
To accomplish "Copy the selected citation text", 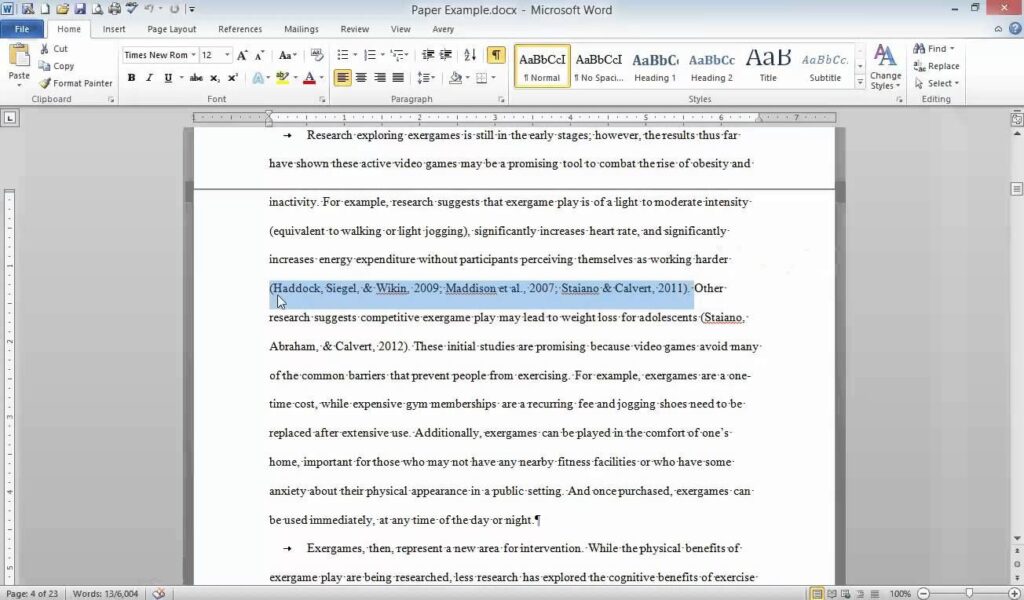I will click(x=56, y=66).
